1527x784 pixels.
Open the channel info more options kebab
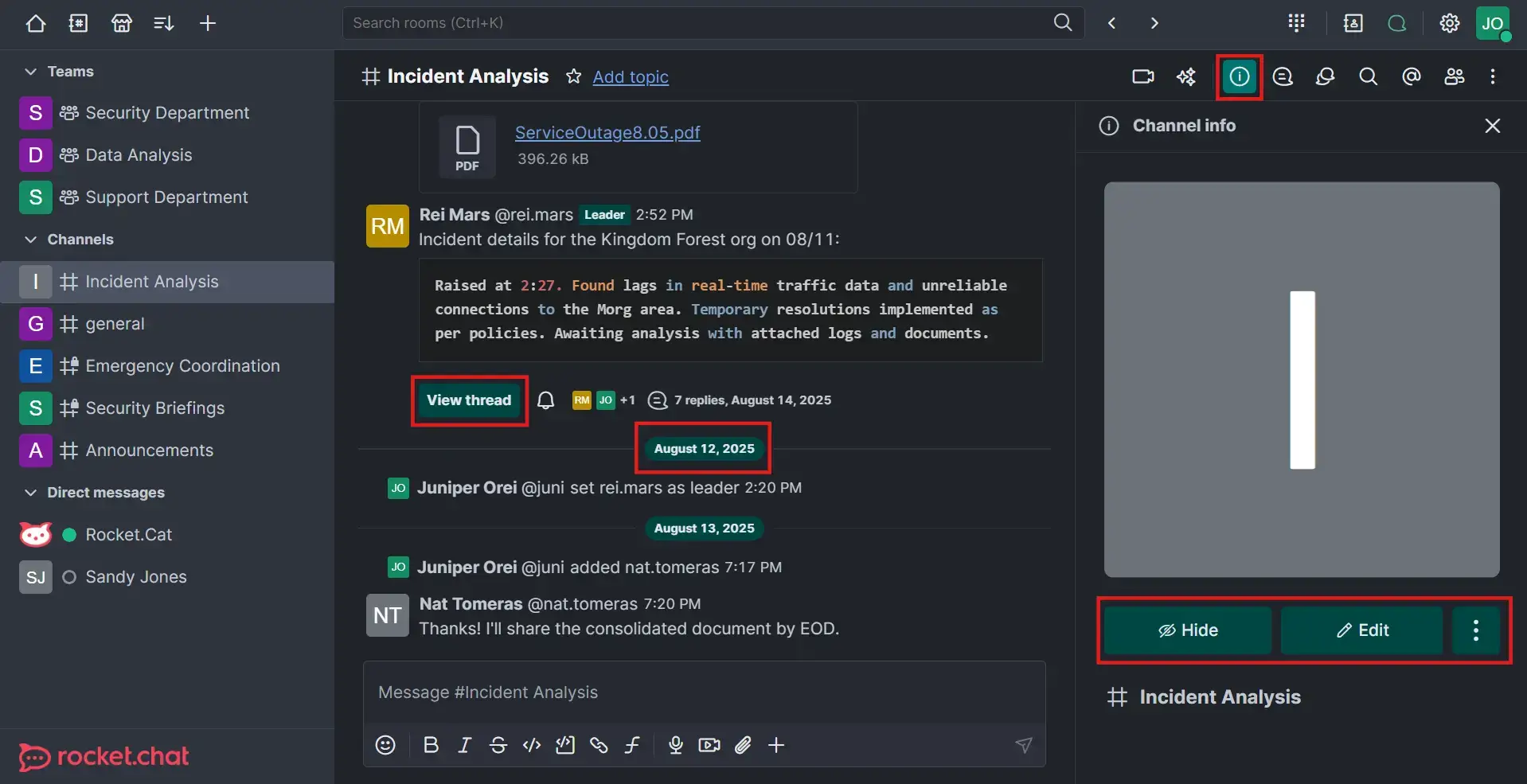[1476, 630]
